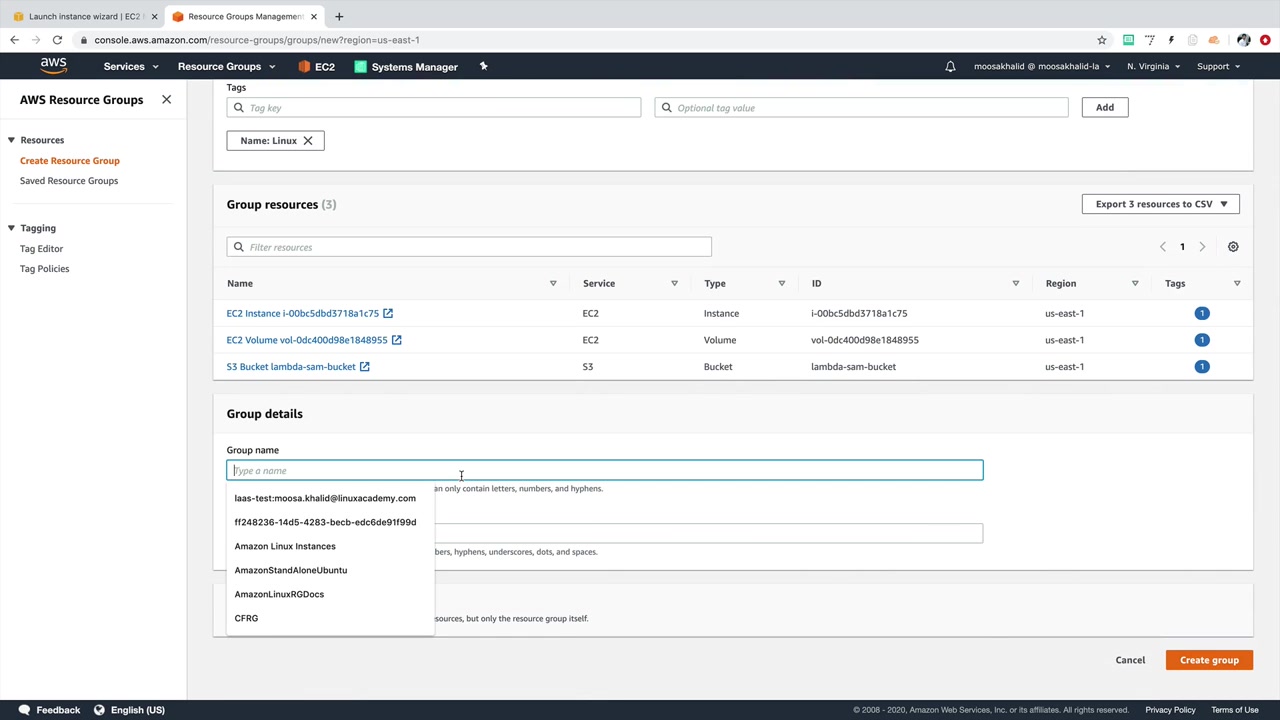Open the N. Virginia region selector
The height and width of the screenshot is (720, 1280).
click(x=1153, y=67)
